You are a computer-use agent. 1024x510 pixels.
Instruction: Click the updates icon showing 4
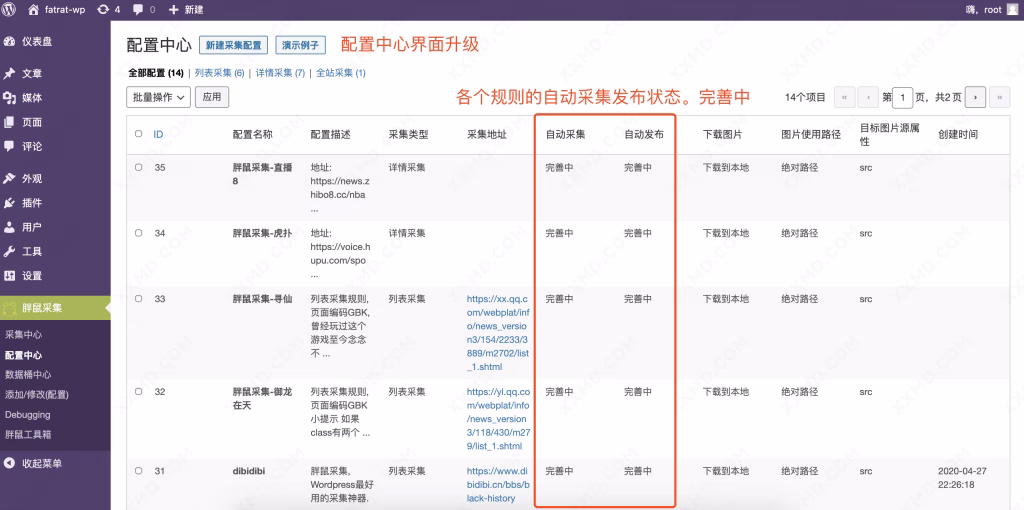point(103,9)
